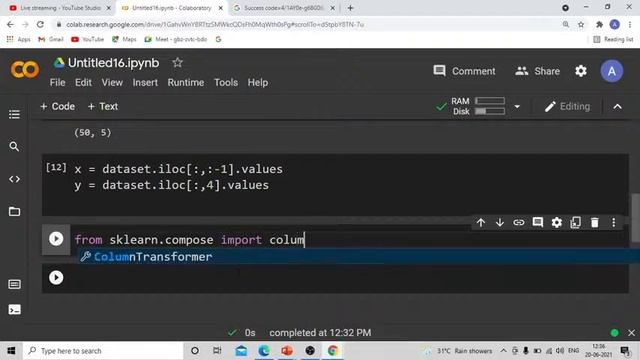Click the Share button

tap(538, 71)
